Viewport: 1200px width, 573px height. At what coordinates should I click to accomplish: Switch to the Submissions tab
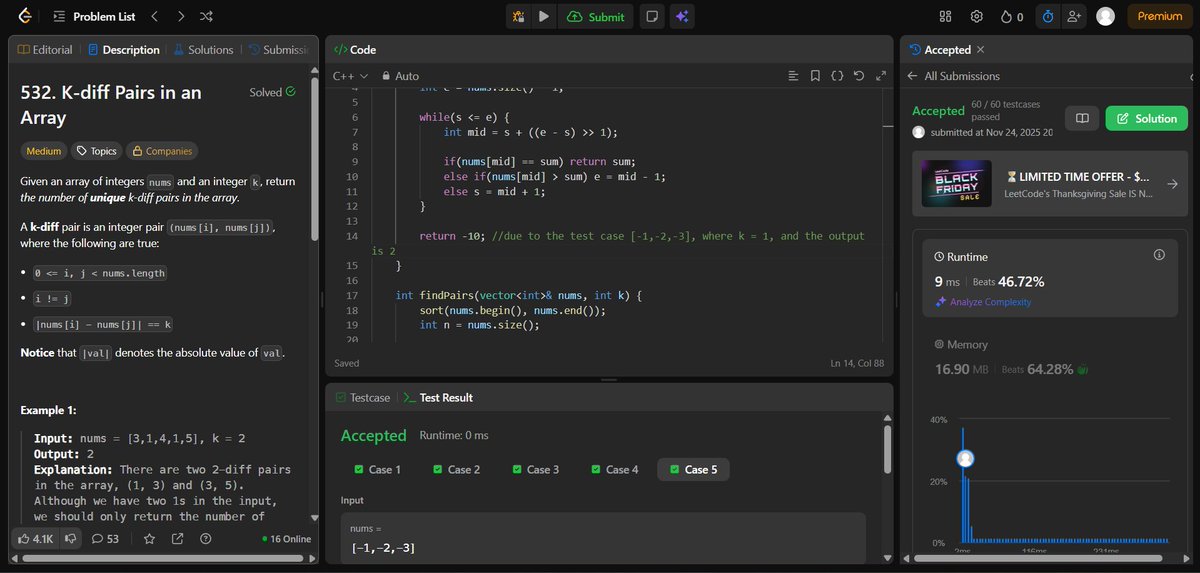(x=278, y=50)
